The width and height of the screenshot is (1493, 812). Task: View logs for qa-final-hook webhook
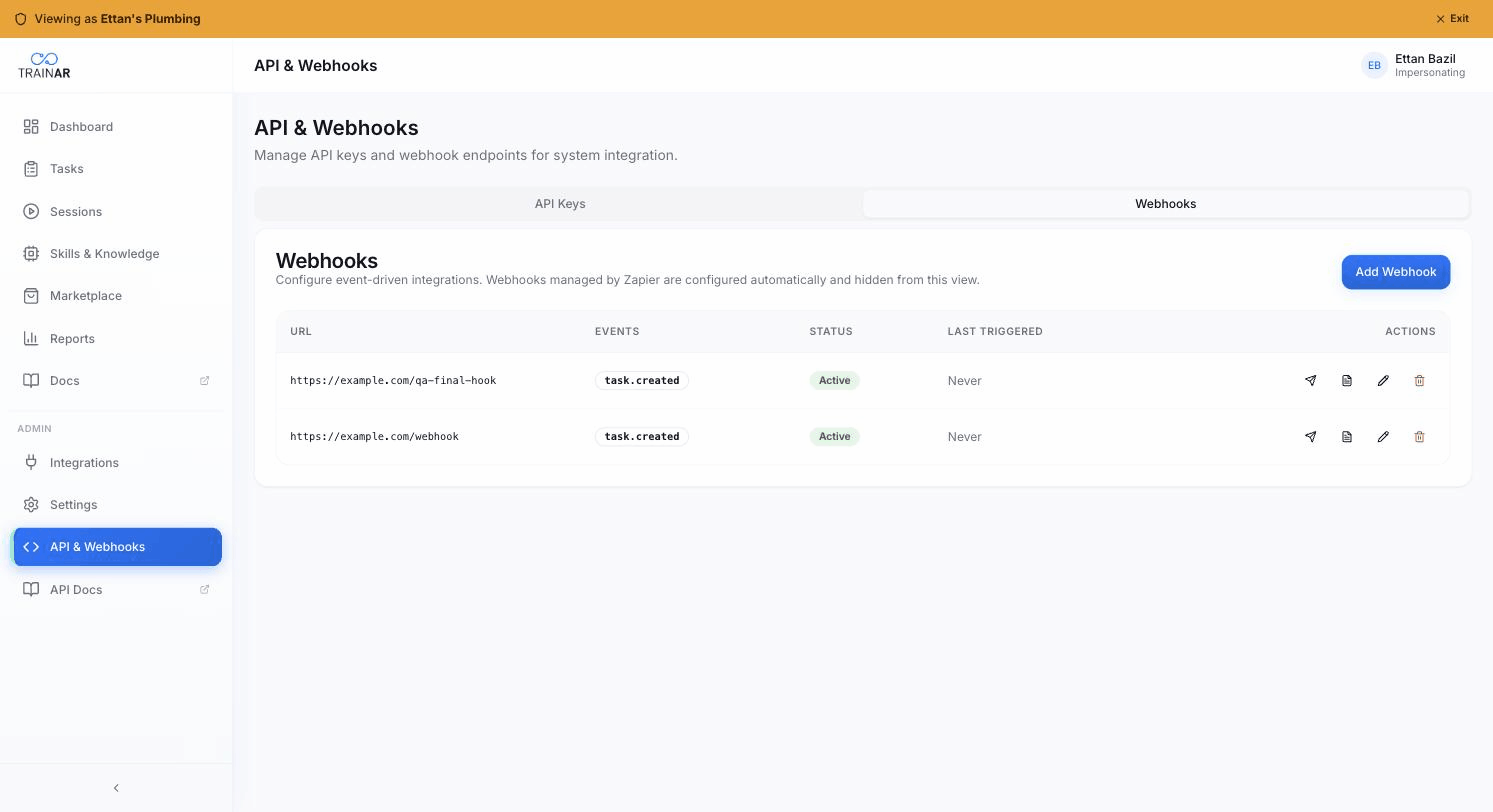(x=1347, y=380)
